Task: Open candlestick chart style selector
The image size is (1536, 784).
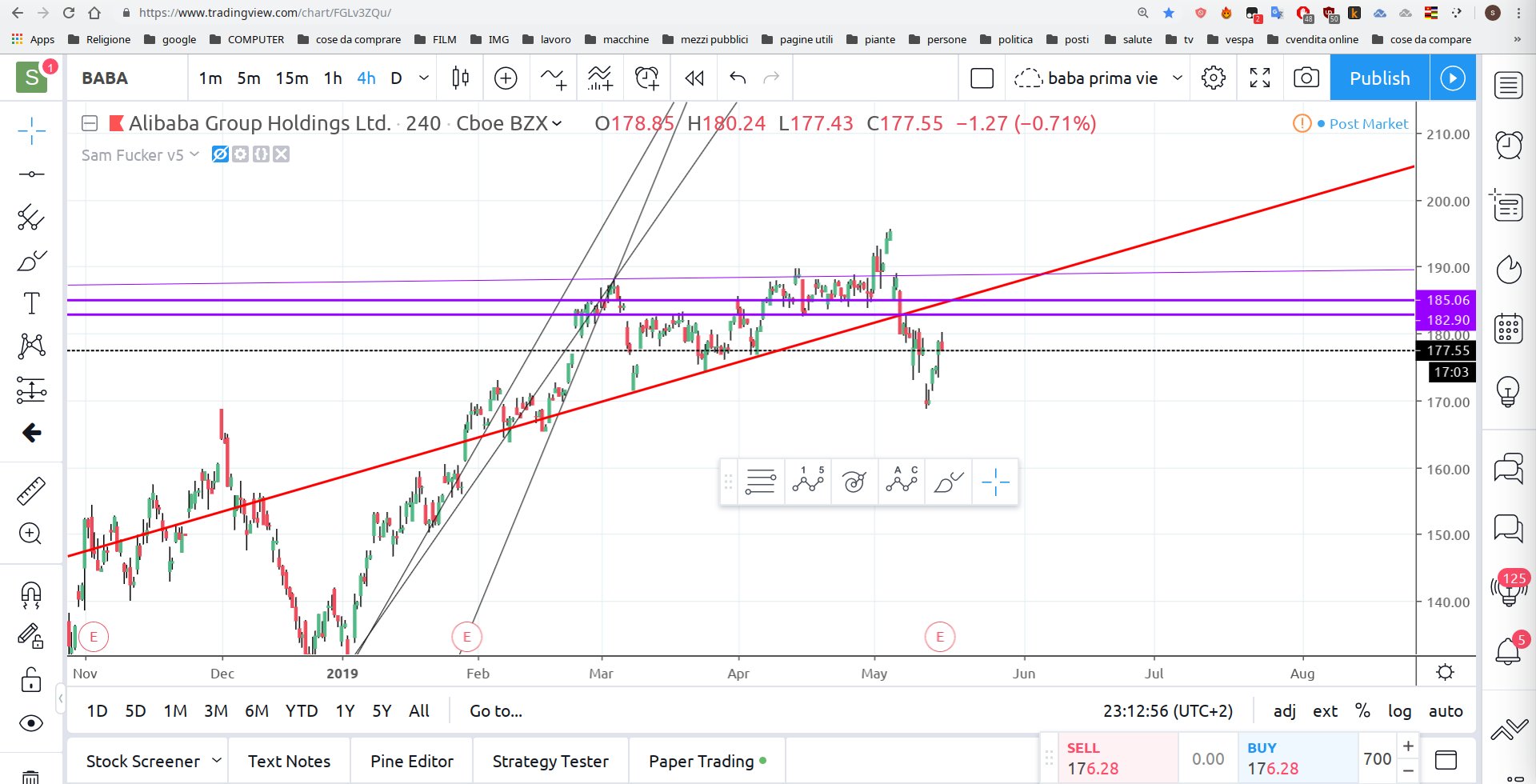Action: point(460,78)
